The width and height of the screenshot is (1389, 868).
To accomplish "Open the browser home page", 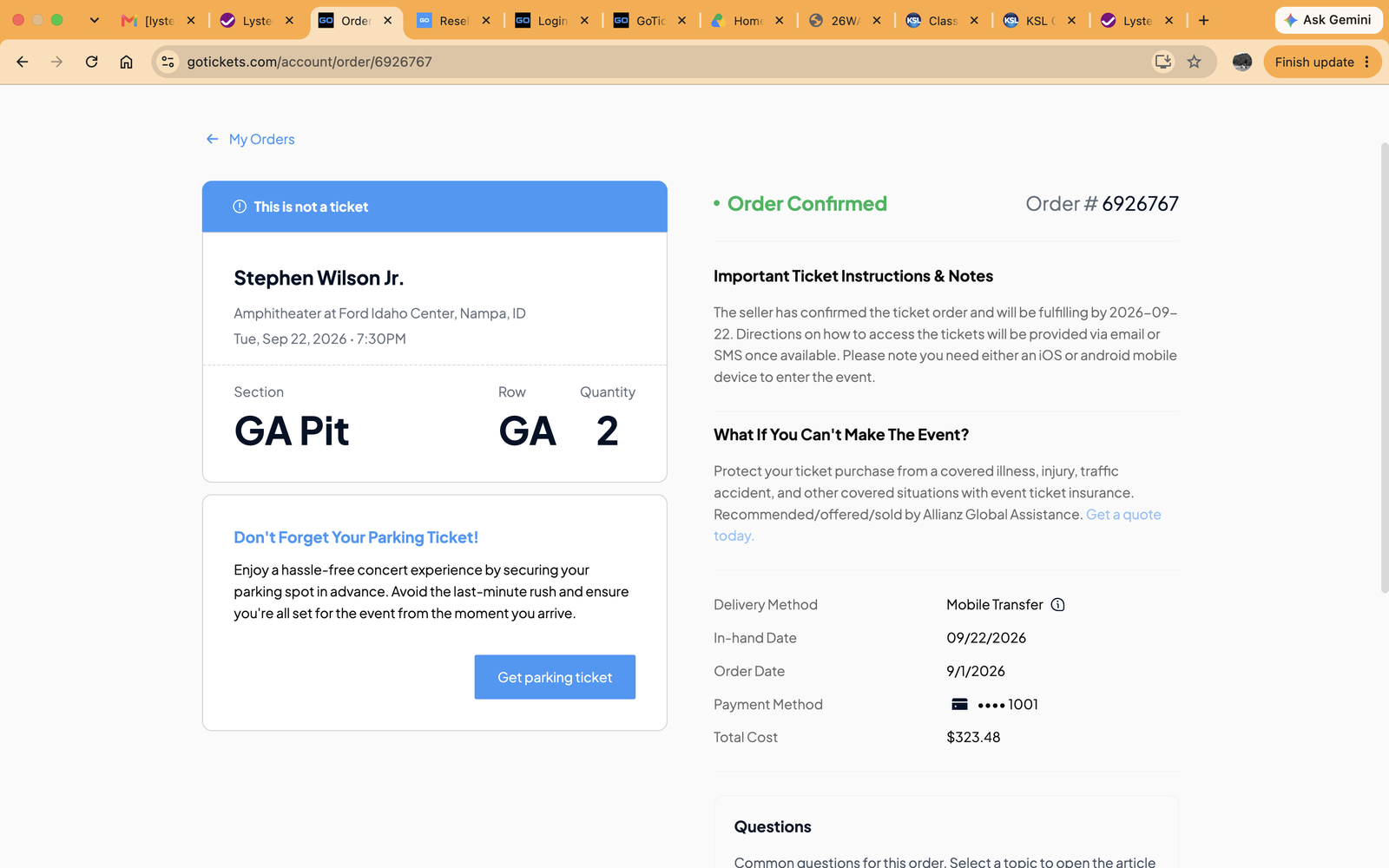I will pos(126,62).
